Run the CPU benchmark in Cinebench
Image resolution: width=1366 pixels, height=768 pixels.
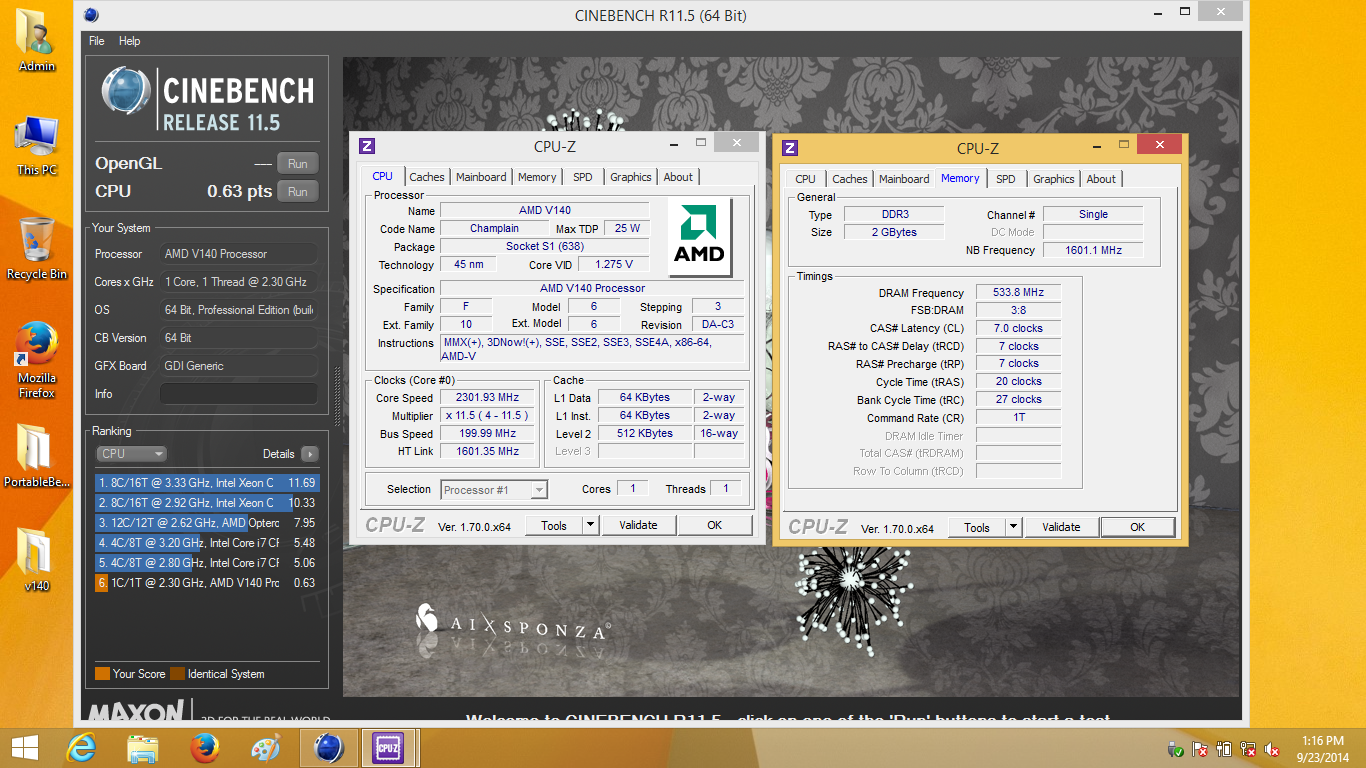[298, 192]
